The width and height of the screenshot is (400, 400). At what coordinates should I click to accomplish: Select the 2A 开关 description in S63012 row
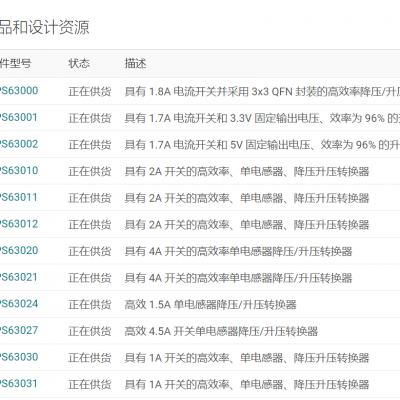(247, 225)
